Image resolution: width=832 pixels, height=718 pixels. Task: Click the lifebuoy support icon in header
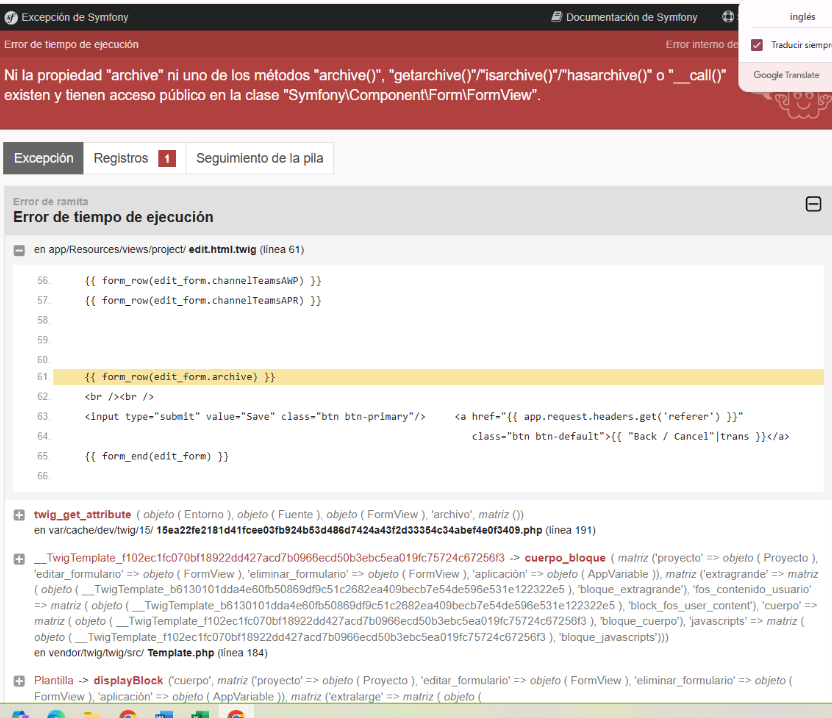click(x=727, y=17)
